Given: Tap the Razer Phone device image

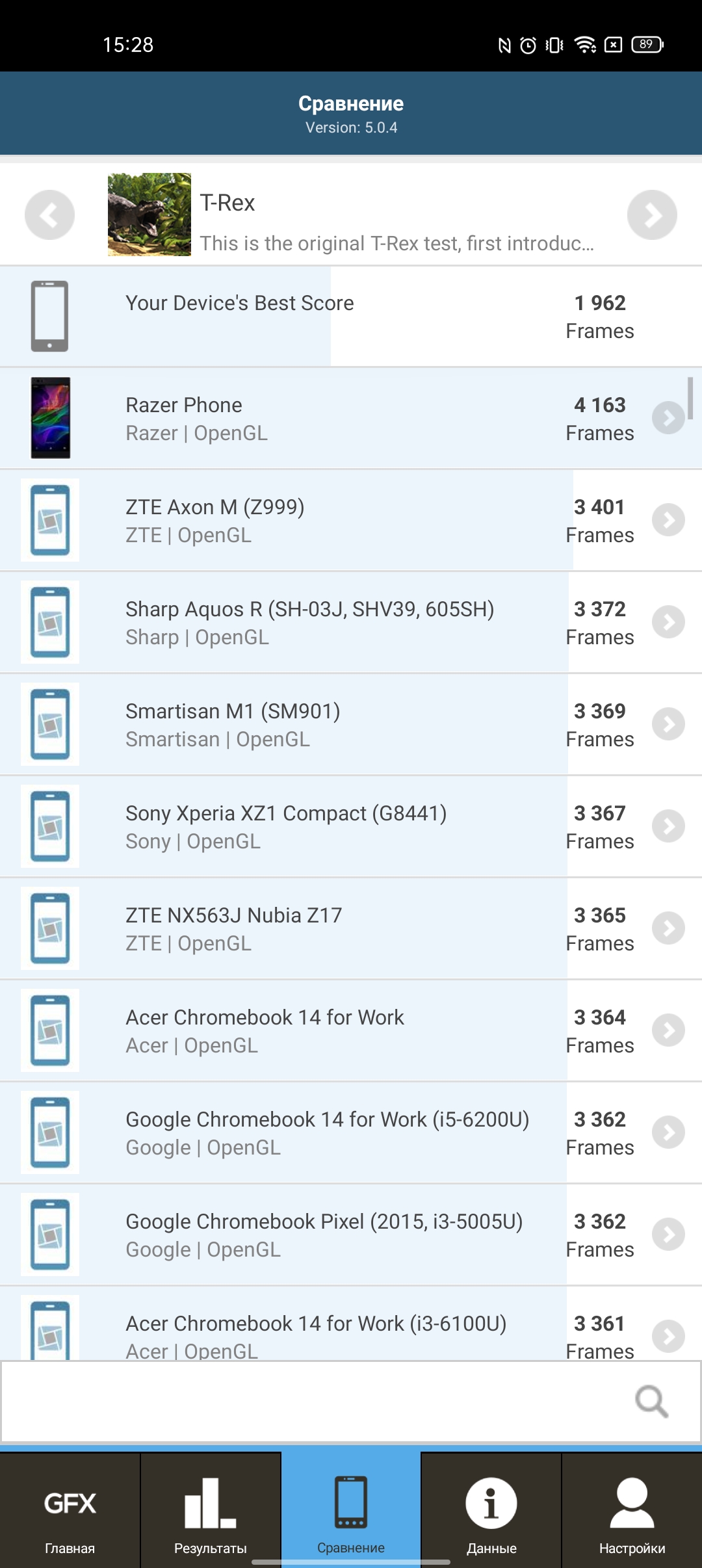Looking at the screenshot, I should [x=50, y=418].
